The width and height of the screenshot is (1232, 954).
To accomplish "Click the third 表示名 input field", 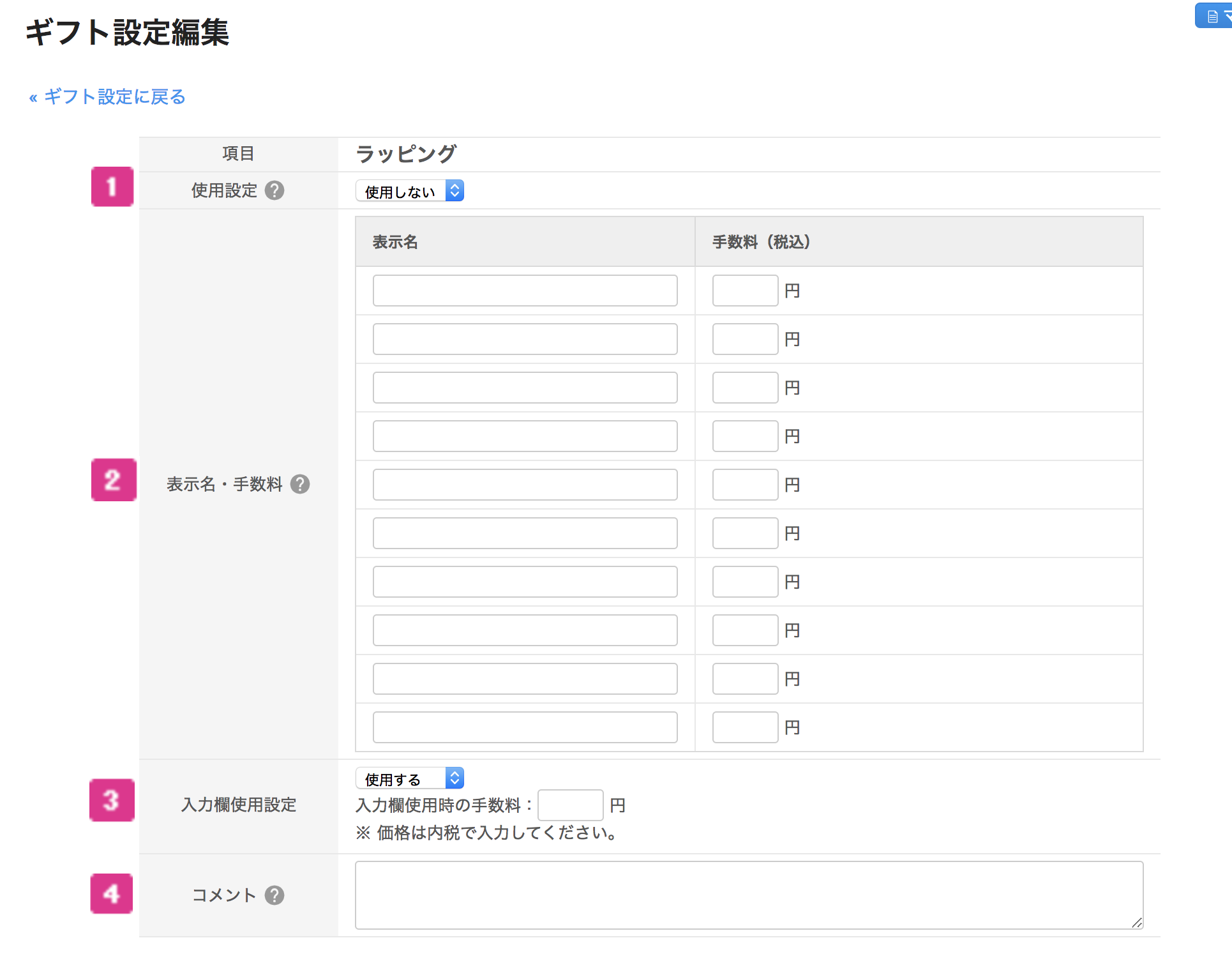I will 525,388.
